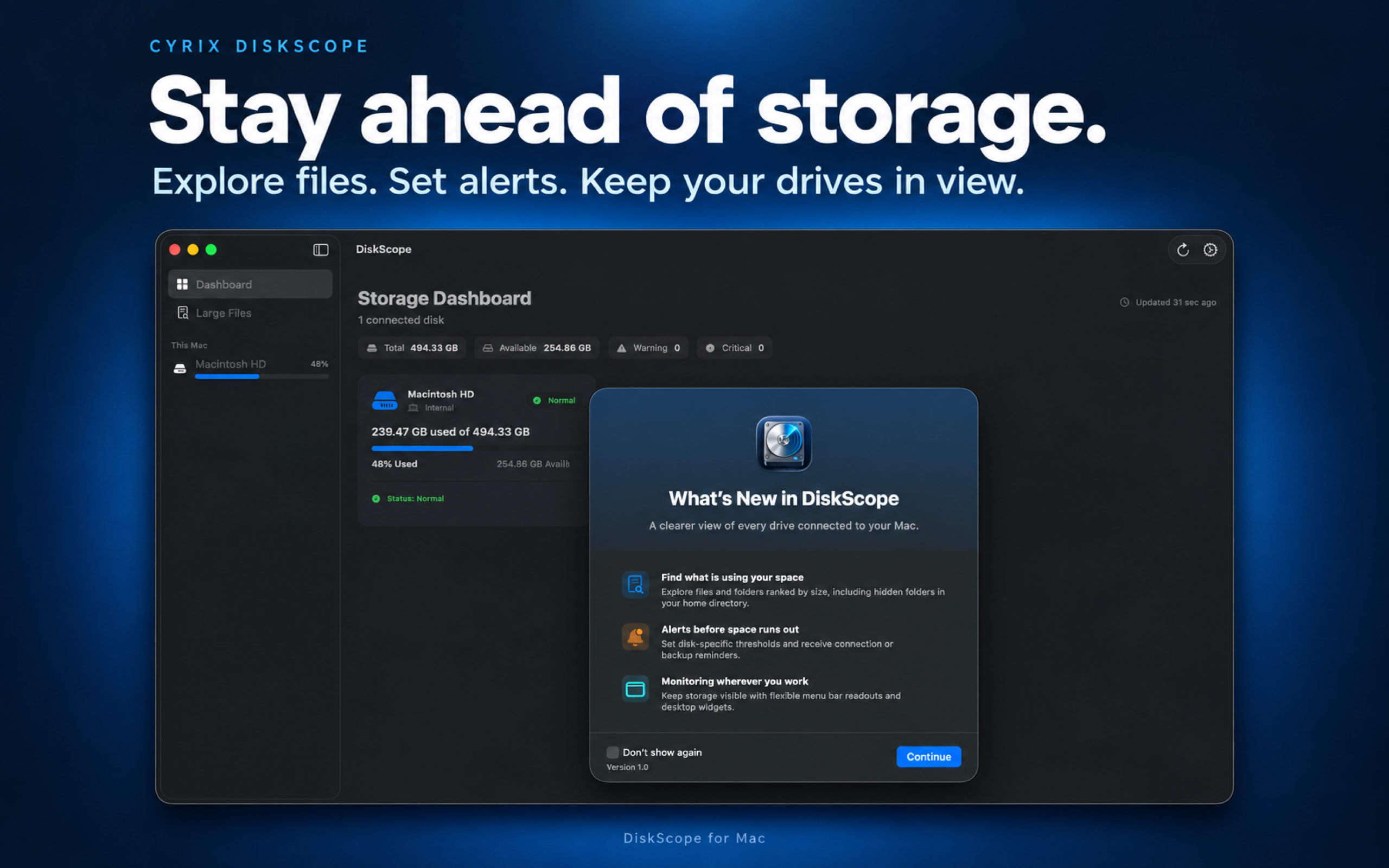
Task: Click the DiskScope window title
Action: pyautogui.click(x=384, y=250)
